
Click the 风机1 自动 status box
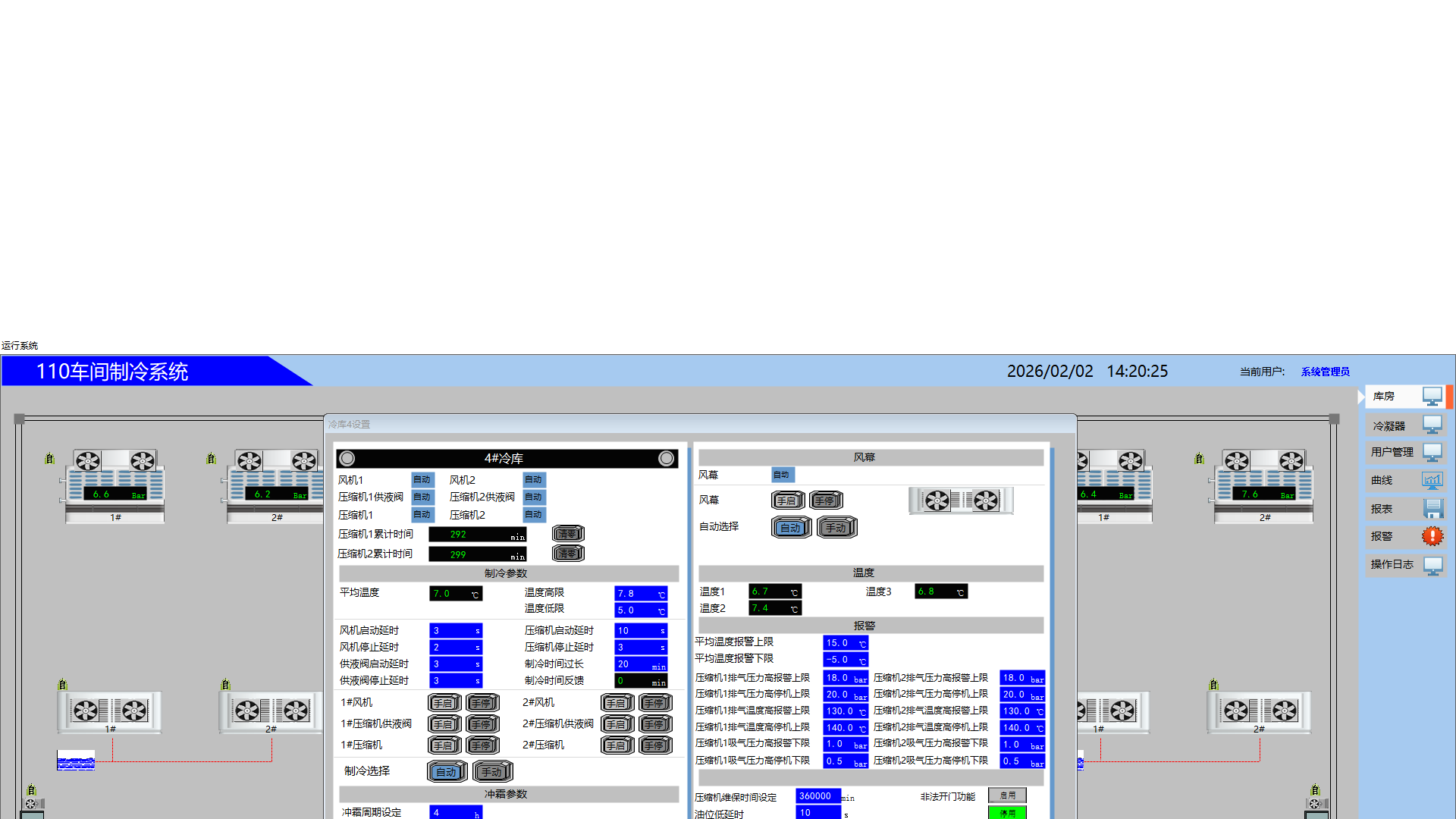coord(422,480)
